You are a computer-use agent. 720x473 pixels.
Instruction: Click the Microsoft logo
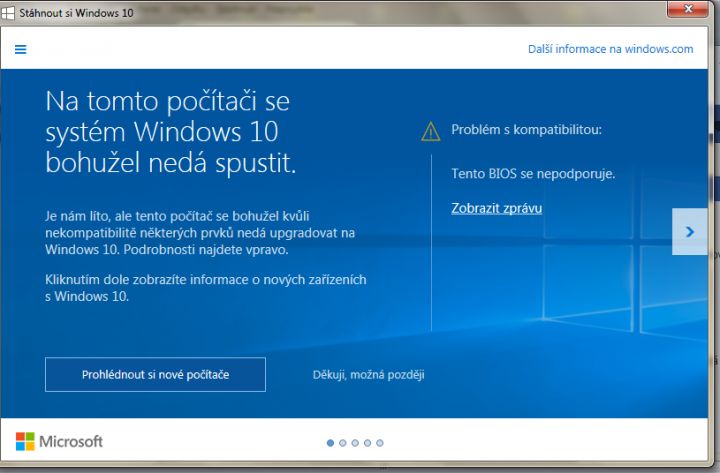coord(59,441)
